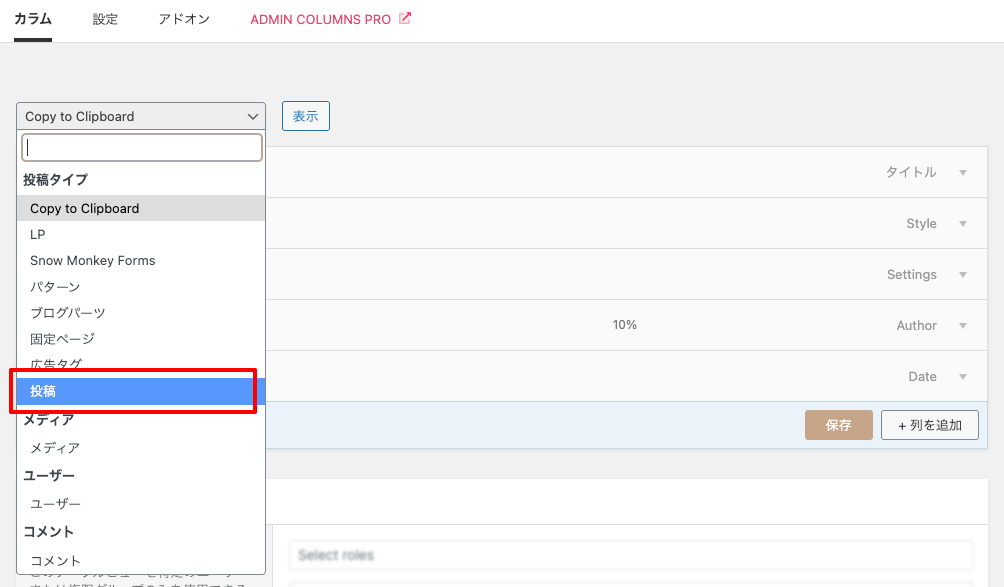Expand the Date column row arrow
1004x587 pixels.
coord(963,377)
